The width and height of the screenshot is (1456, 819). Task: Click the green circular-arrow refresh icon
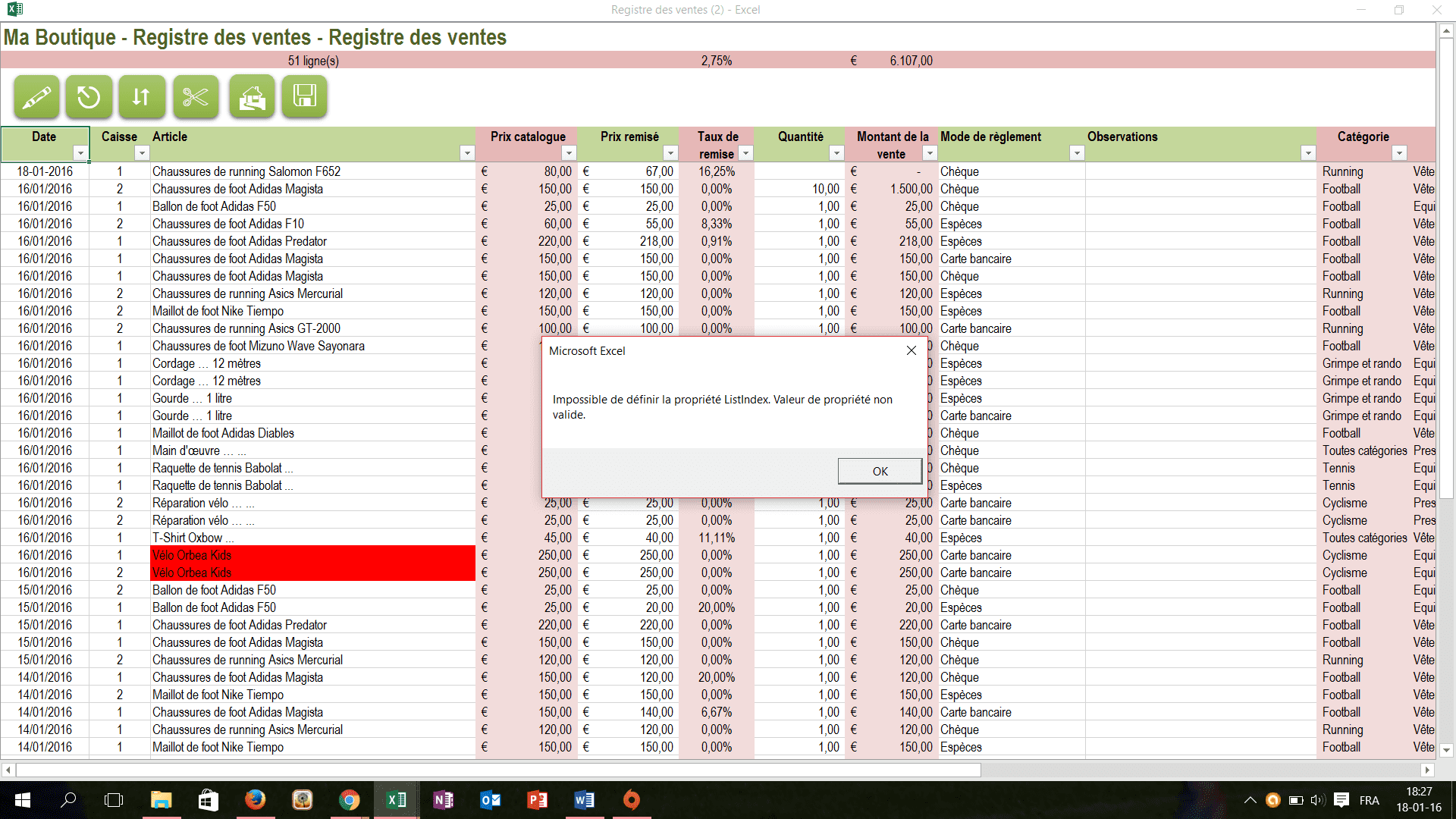pos(89,96)
